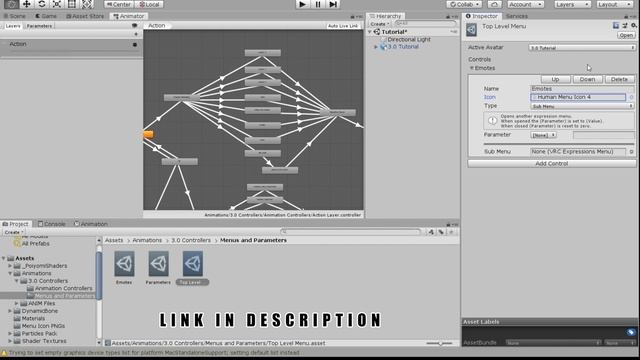Open the Parameter None dropdown
The width and height of the screenshot is (640, 360).
pos(543,135)
